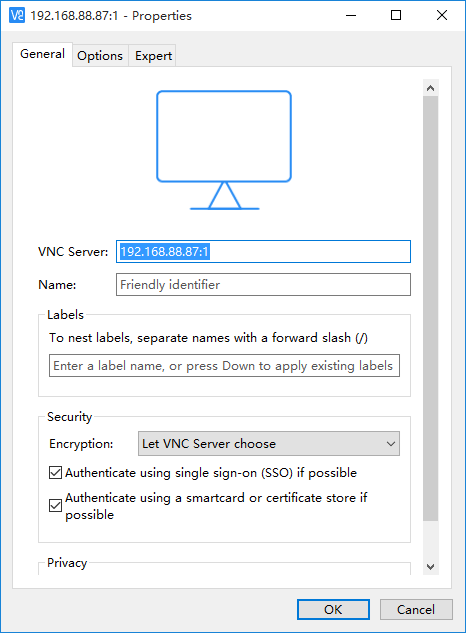Image resolution: width=466 pixels, height=633 pixels.
Task: Switch to the General tab
Action: [x=42, y=54]
